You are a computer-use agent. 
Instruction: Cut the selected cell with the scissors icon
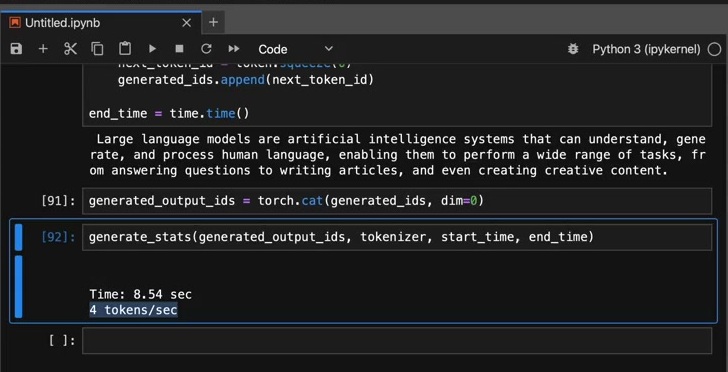pyautogui.click(x=70, y=49)
